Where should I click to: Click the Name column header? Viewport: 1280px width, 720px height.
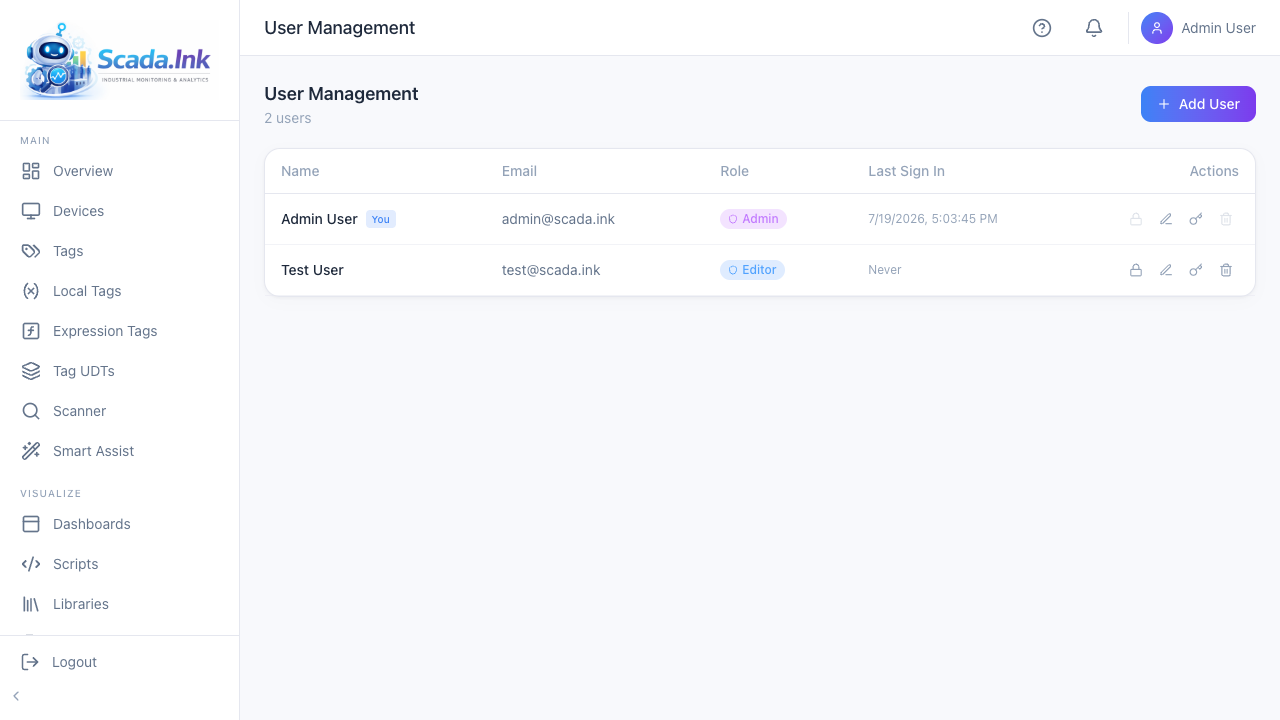point(300,171)
